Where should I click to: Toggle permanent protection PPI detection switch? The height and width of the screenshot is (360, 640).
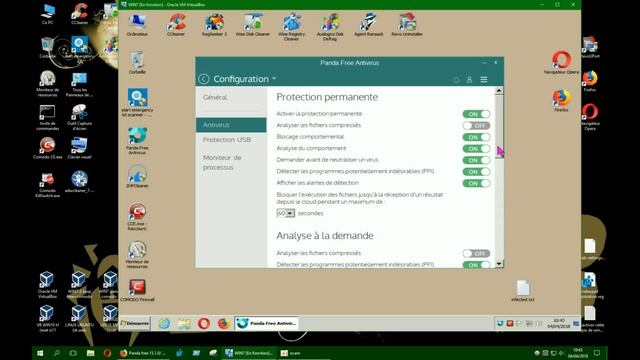click(476, 172)
